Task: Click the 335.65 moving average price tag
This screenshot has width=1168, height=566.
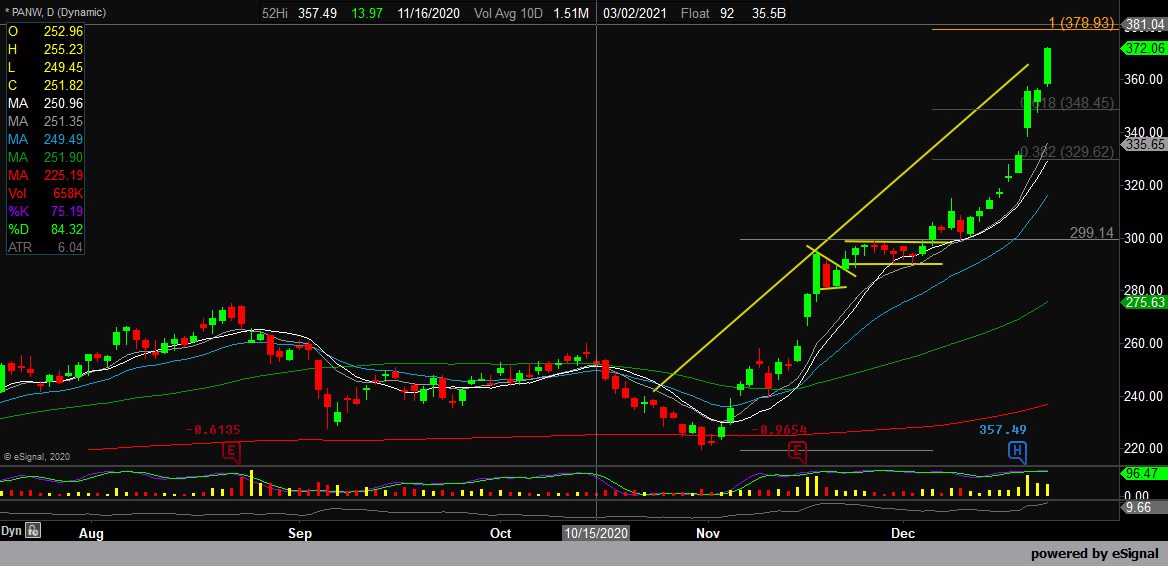Action: pyautogui.click(x=1144, y=144)
